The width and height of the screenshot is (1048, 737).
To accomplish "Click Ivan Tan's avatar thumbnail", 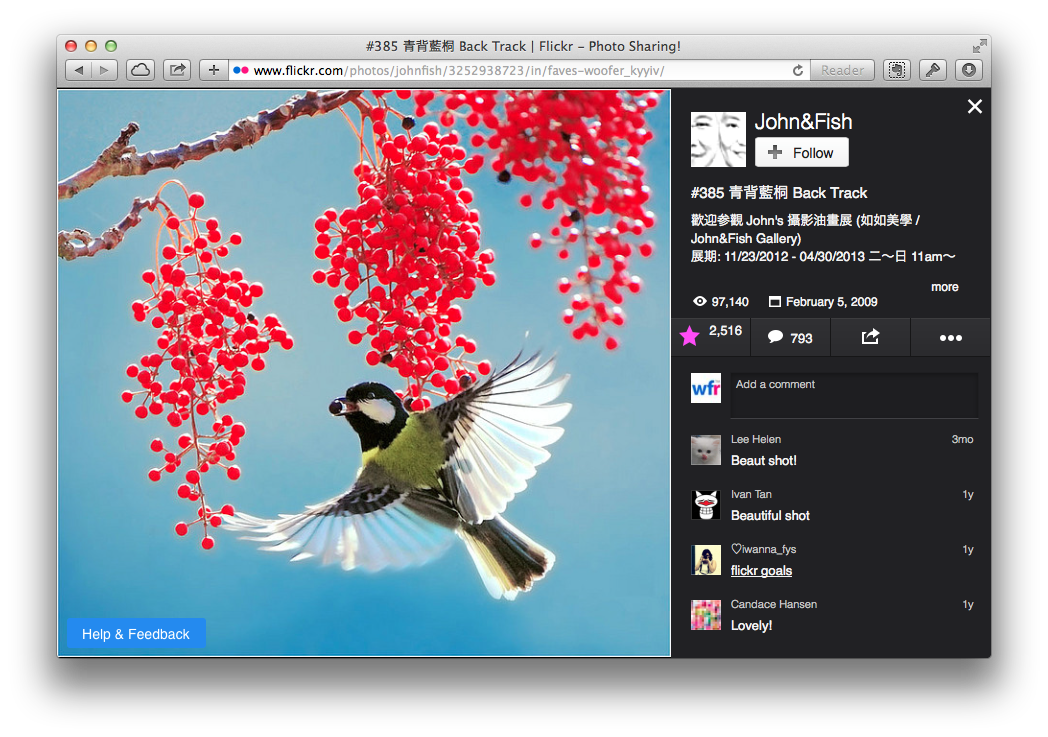I will pos(705,505).
